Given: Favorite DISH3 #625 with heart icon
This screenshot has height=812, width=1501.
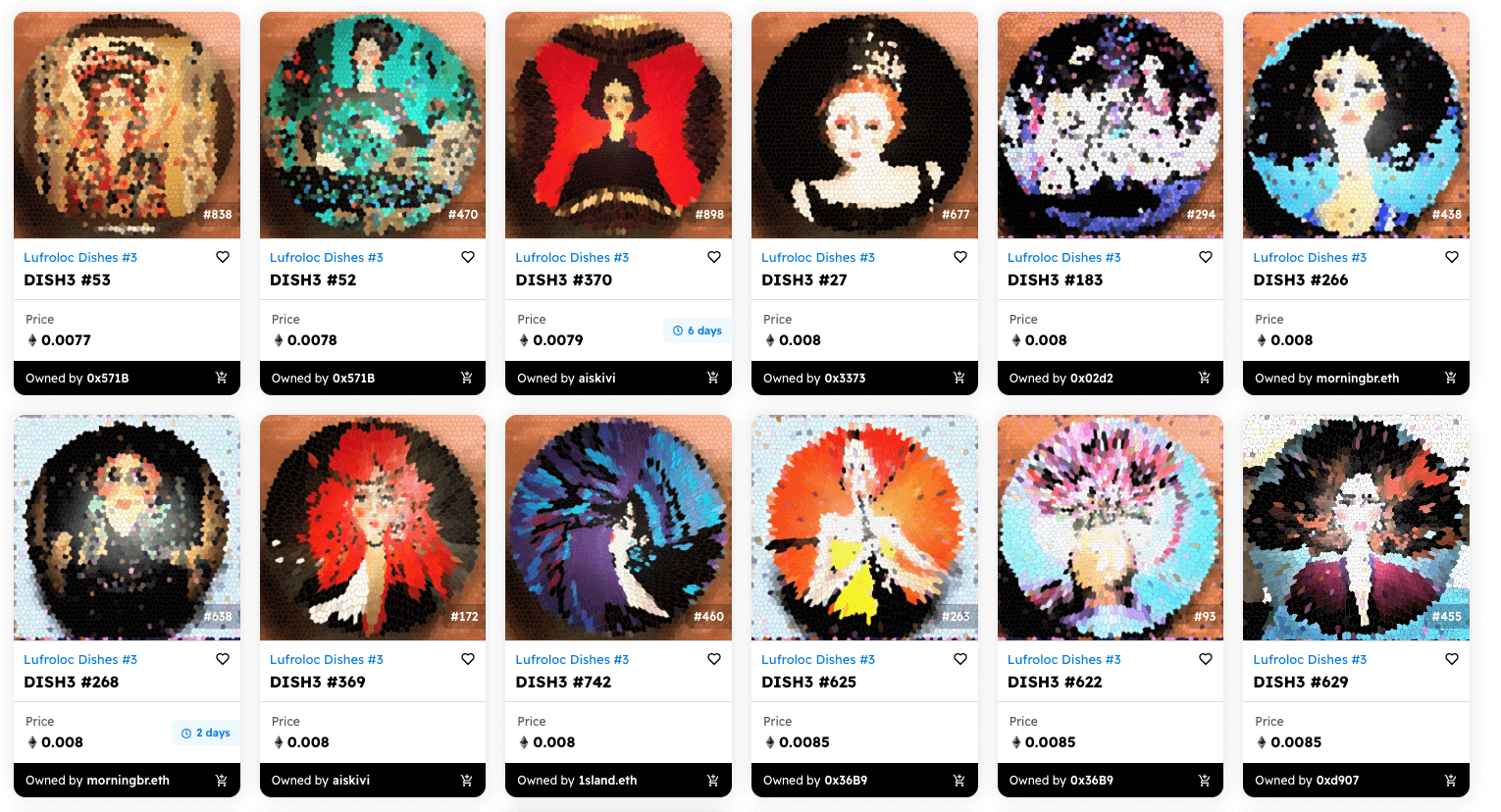Looking at the screenshot, I should (x=960, y=659).
